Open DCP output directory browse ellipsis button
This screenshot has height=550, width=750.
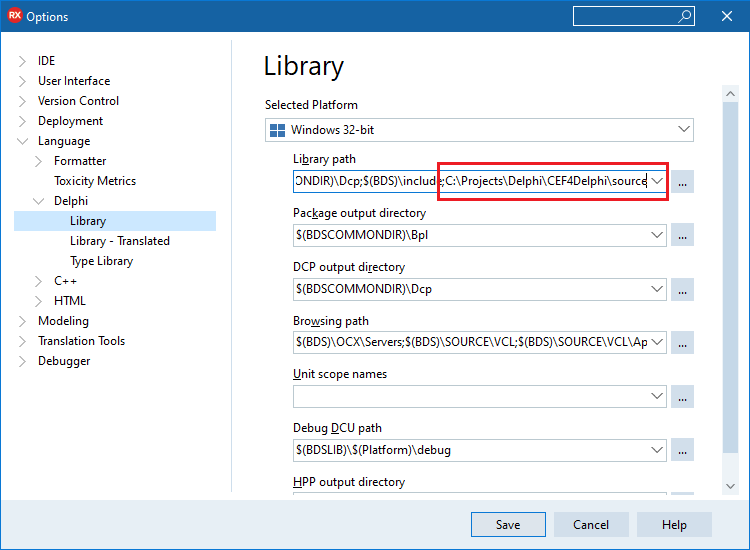682,289
